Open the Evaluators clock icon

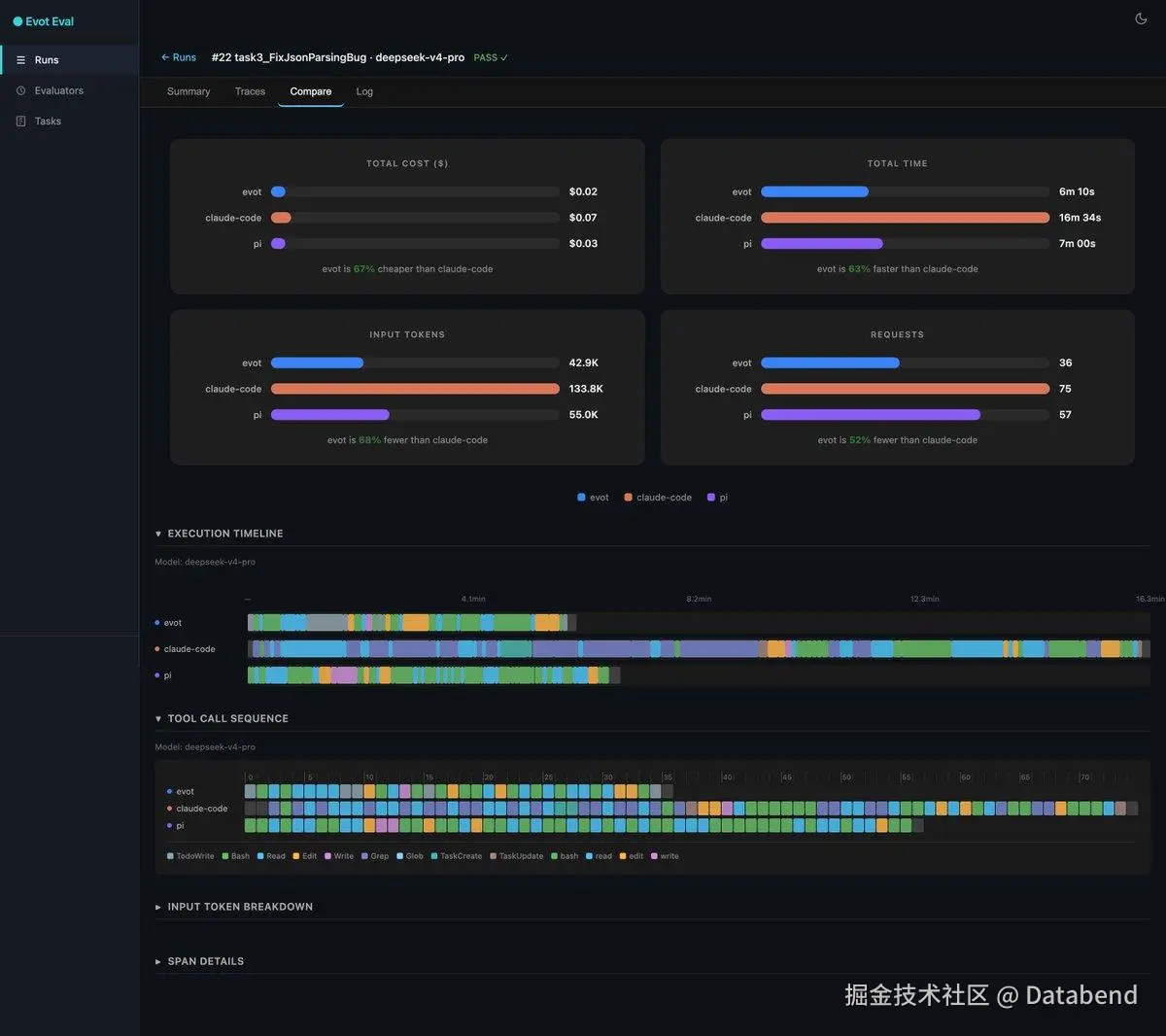pyautogui.click(x=20, y=90)
